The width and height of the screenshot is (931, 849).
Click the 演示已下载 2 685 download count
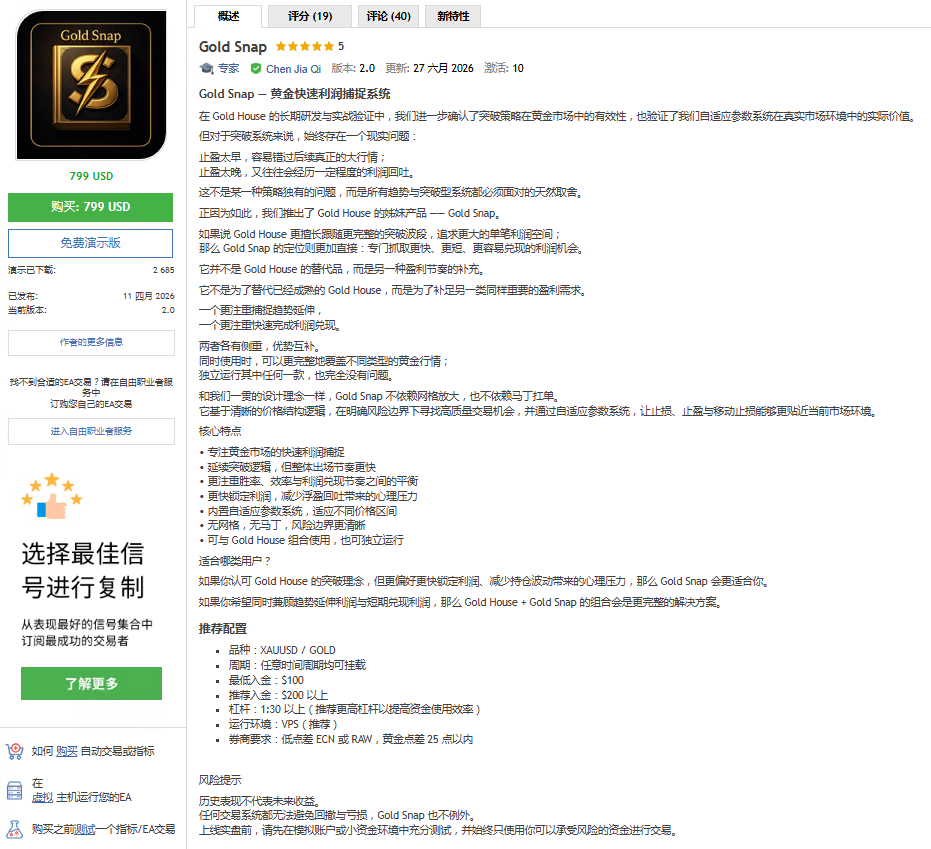[91, 270]
